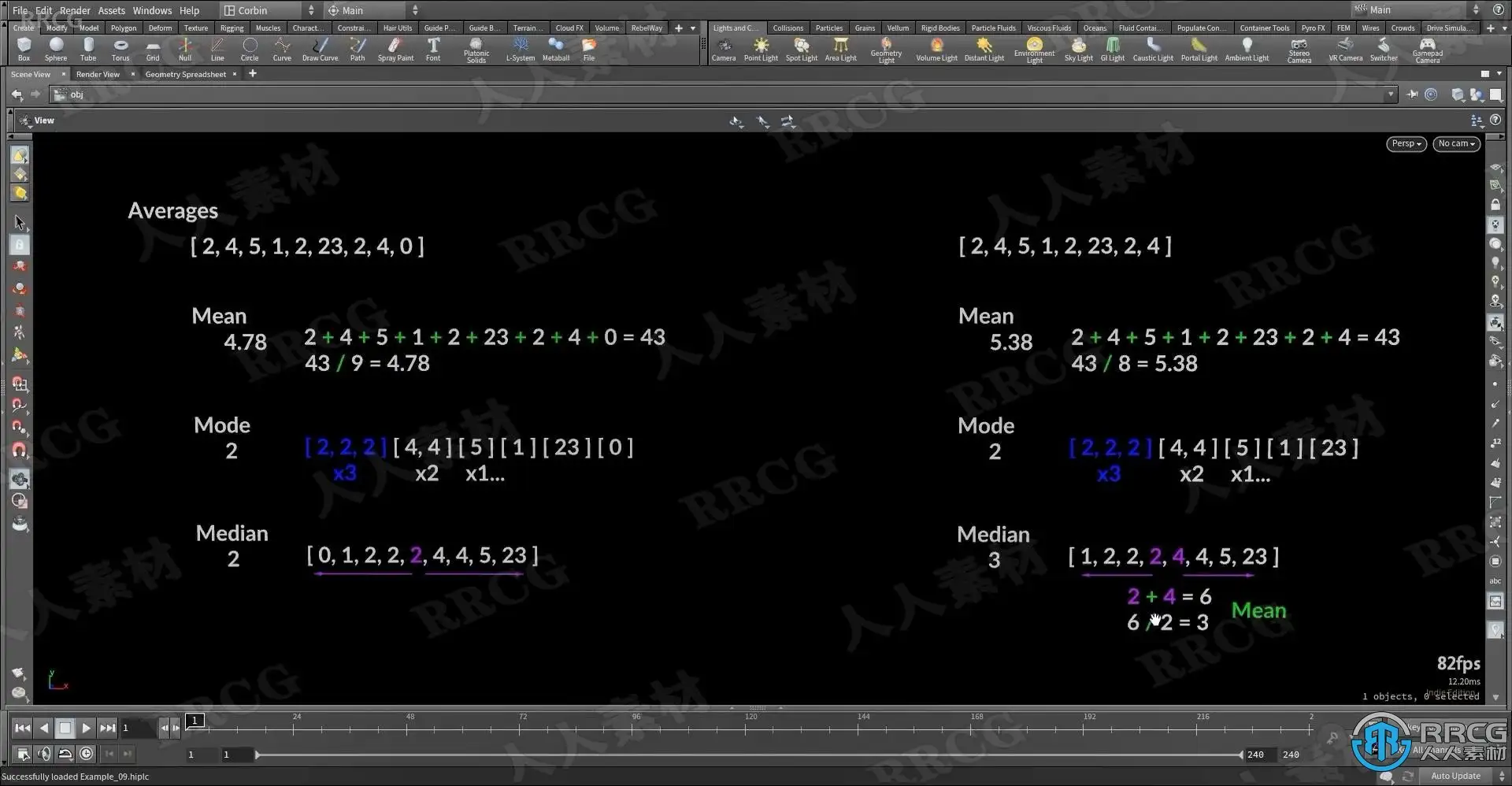The width and height of the screenshot is (1512, 786).
Task: Close the Scene View tab
Action: pyautogui.click(x=64, y=74)
